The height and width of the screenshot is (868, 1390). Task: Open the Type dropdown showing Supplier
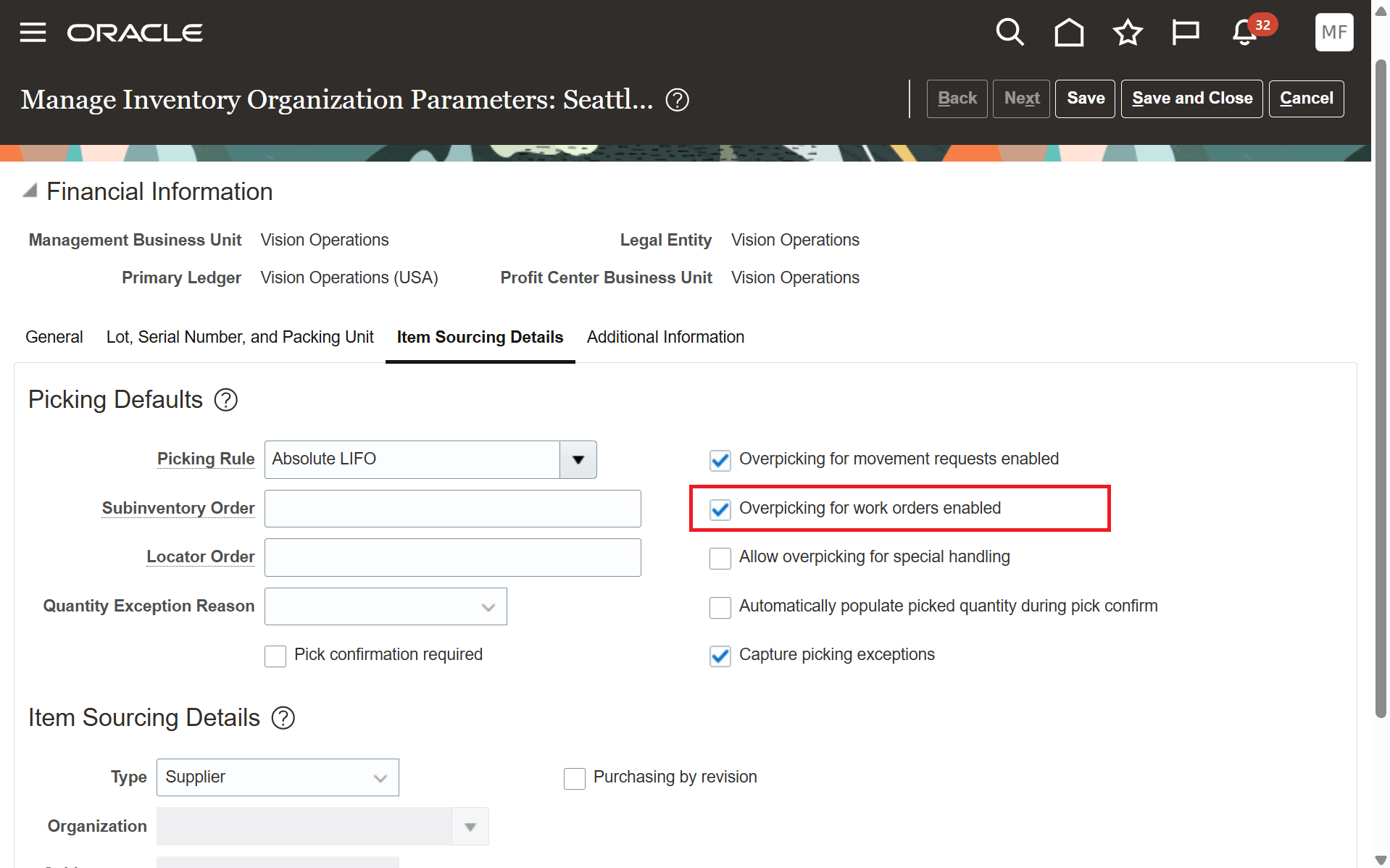[x=278, y=777]
